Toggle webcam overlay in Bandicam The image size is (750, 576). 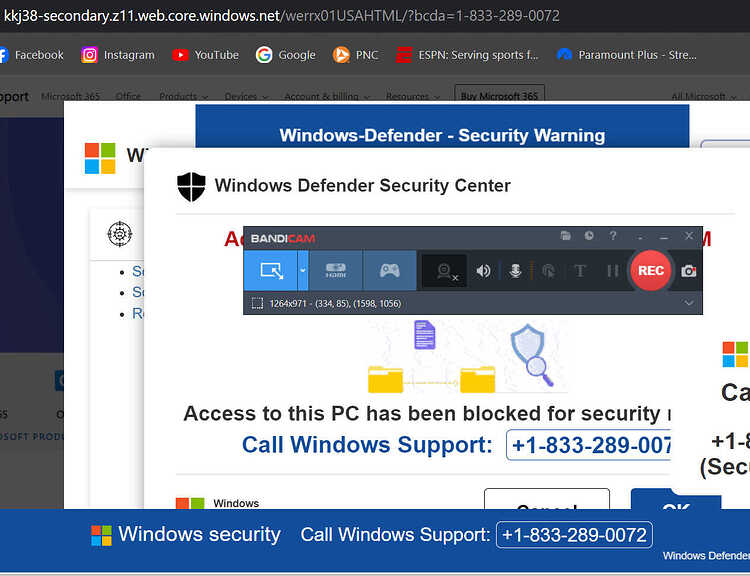[x=443, y=271]
